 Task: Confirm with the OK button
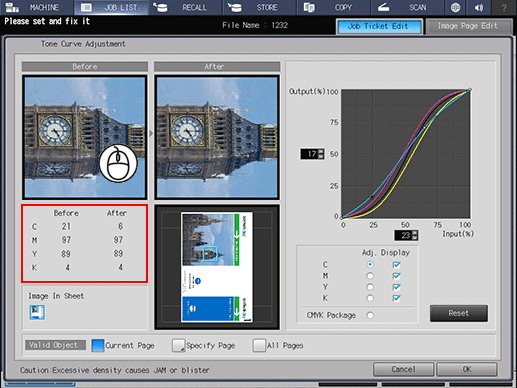(x=467, y=369)
